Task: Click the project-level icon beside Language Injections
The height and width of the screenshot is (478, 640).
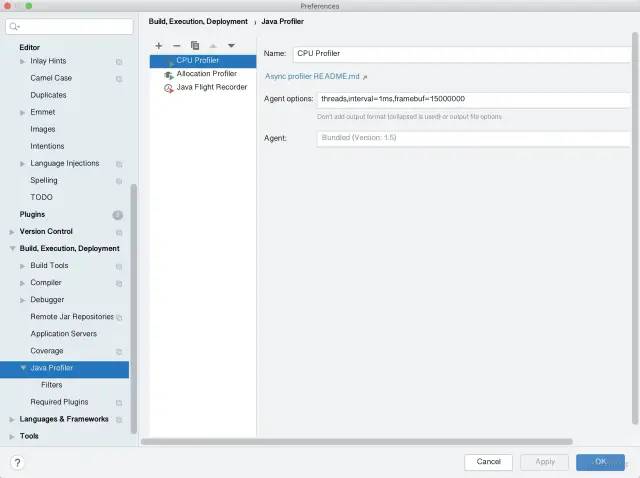Action: (119, 164)
